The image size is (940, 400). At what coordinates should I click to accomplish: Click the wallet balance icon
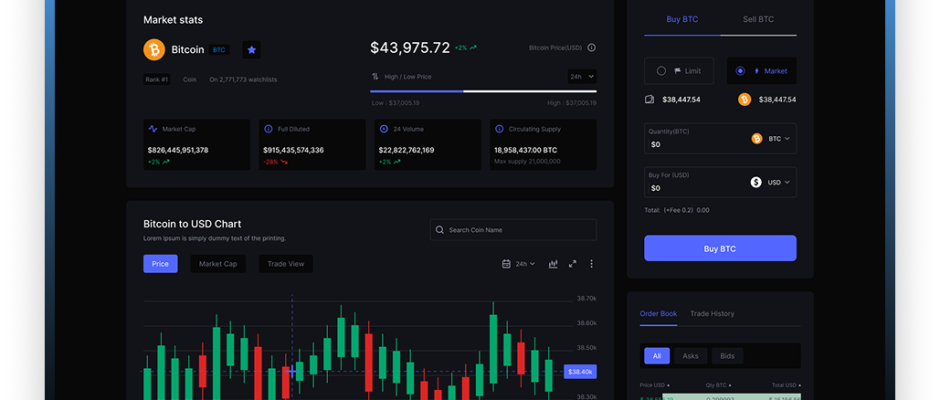pos(650,99)
